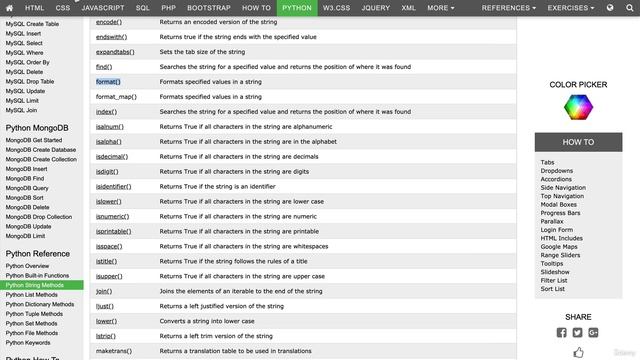
Task: Open the find() method link
Action: click(x=104, y=67)
